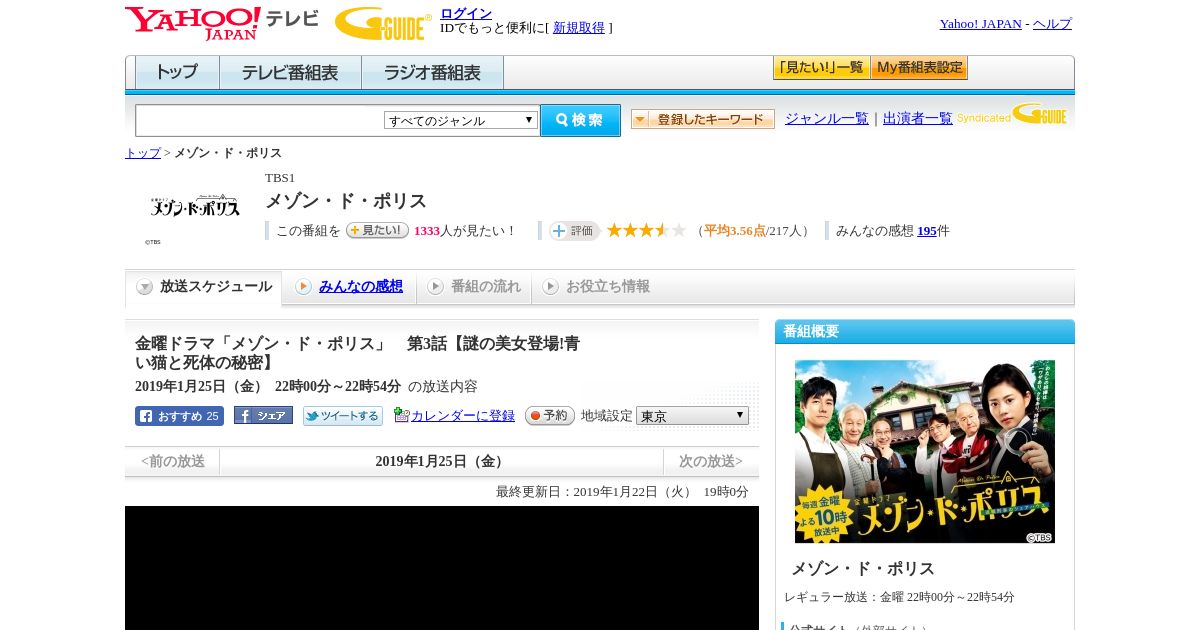Click the calendar icon next to カレンダーに登録
Image resolution: width=1200 pixels, height=630 pixels.
click(402, 415)
